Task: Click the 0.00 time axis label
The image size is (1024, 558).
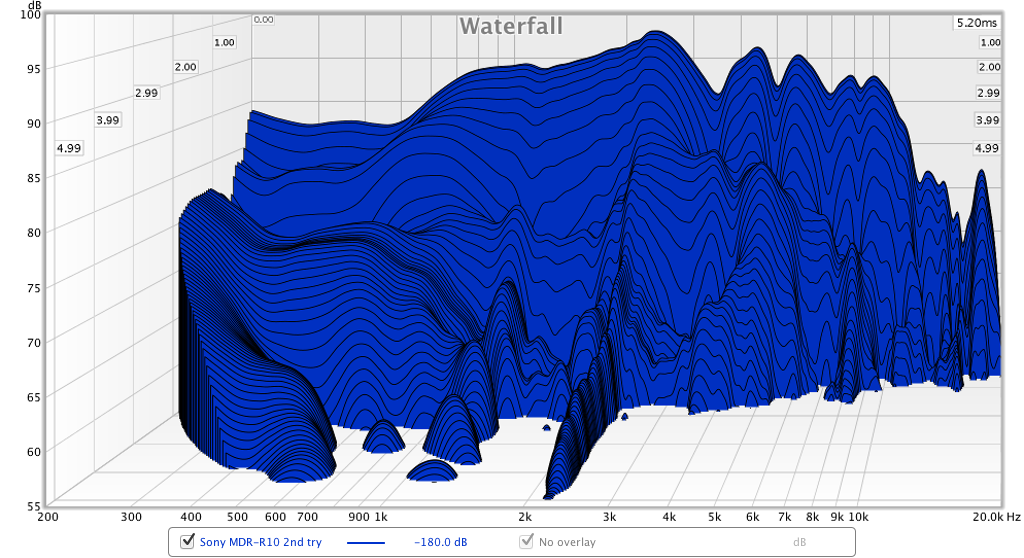Action: click(x=263, y=20)
